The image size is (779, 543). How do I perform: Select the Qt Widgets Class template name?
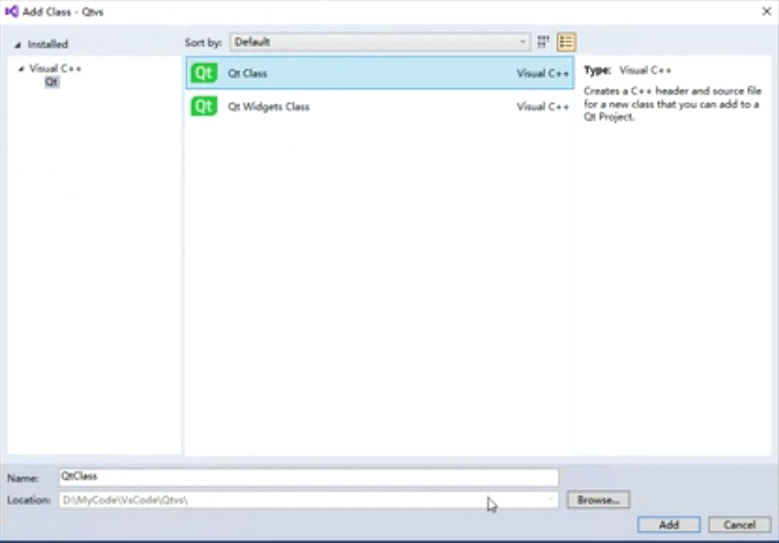coord(269,107)
